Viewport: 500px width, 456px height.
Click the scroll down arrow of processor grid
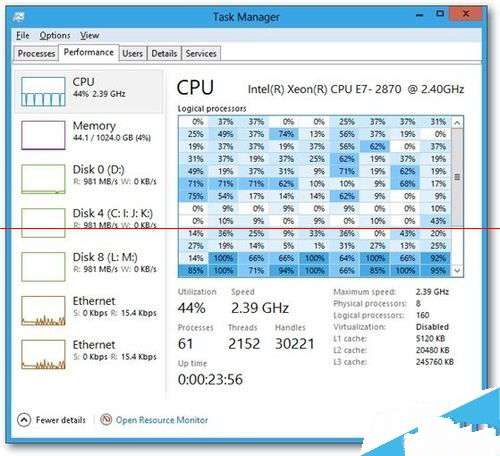[x=457, y=270]
